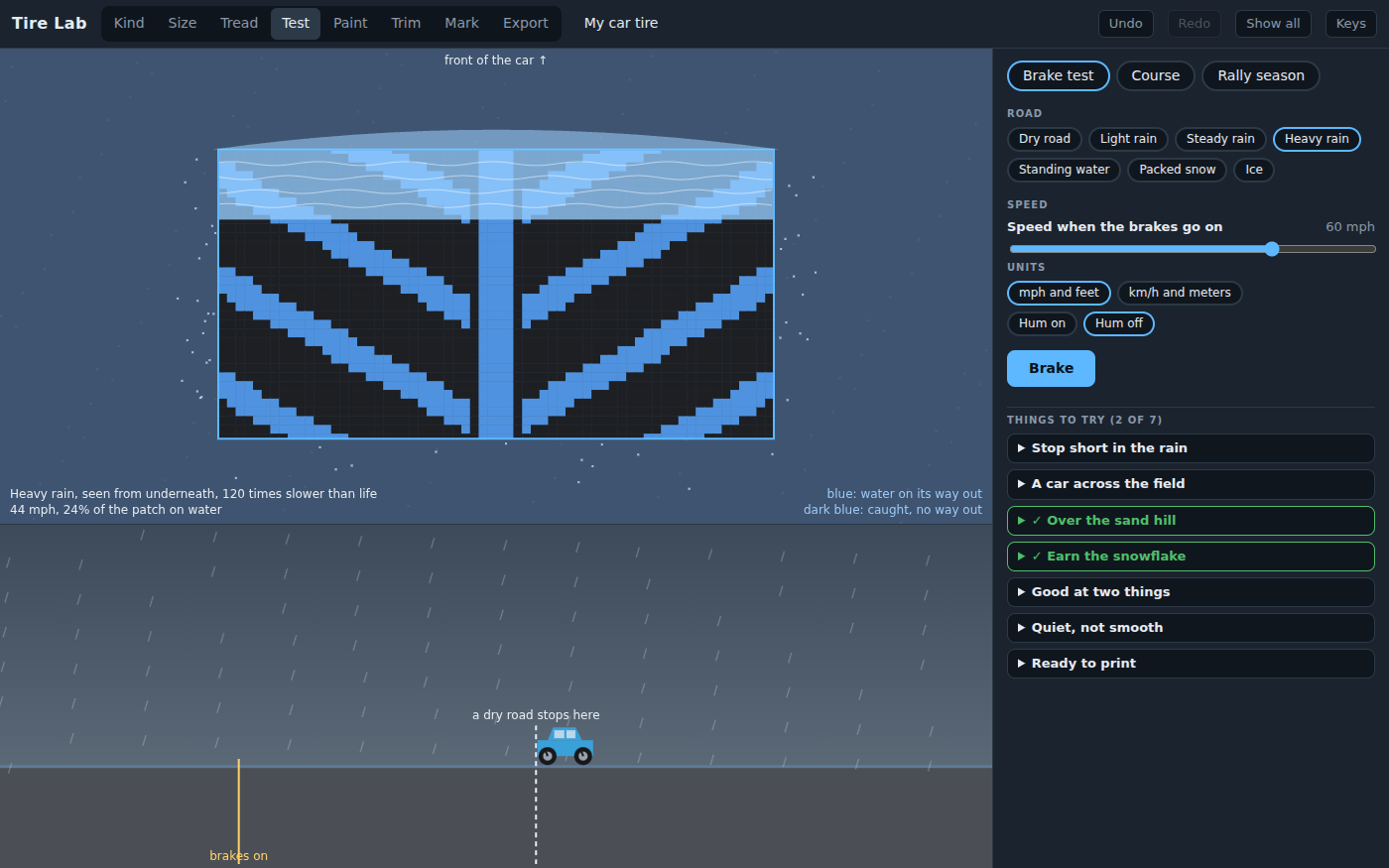This screenshot has height=868, width=1389.
Task: Click the tire tread contact patch view
Action: click(x=496, y=294)
